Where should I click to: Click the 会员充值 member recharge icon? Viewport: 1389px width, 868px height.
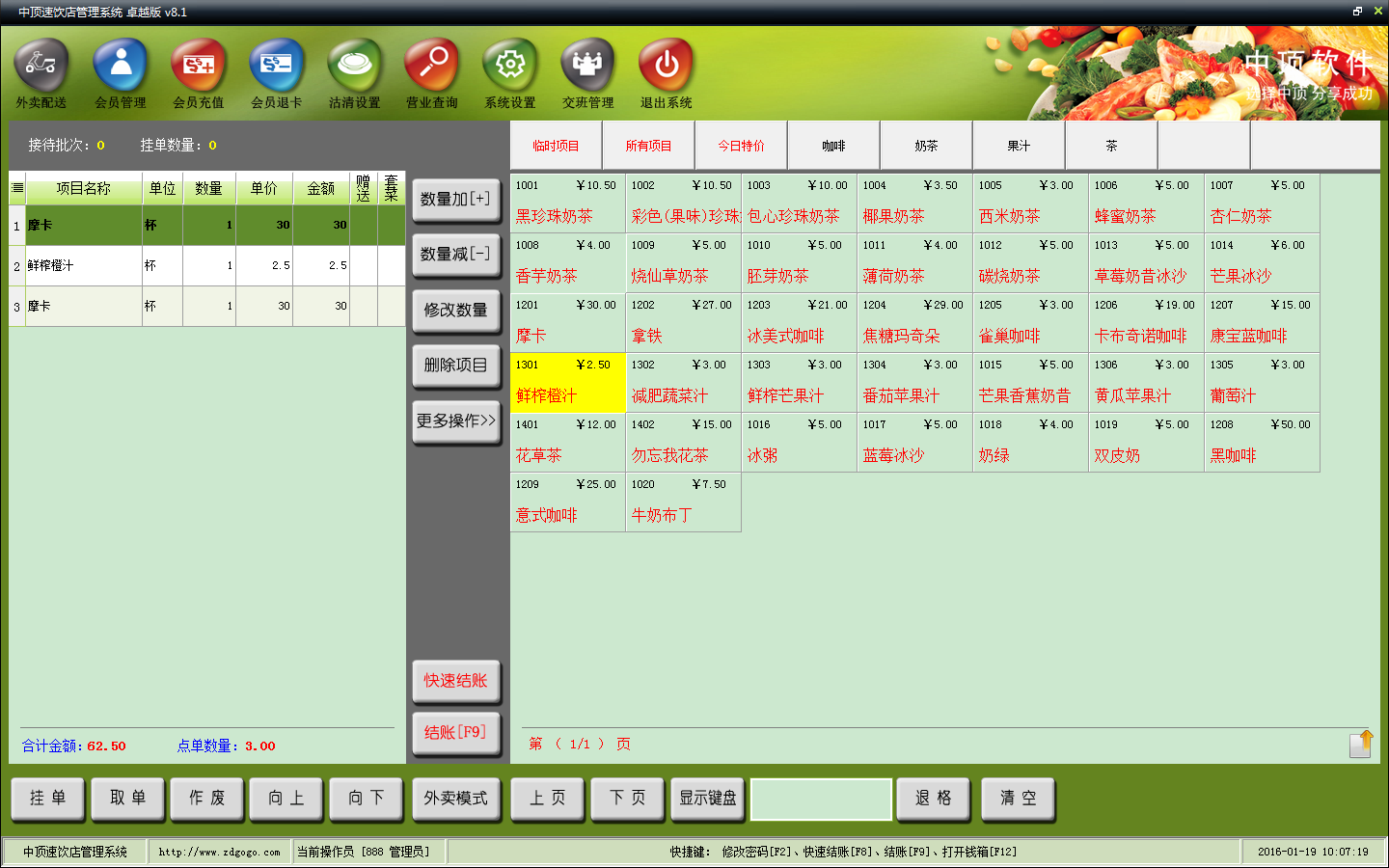tap(198, 66)
